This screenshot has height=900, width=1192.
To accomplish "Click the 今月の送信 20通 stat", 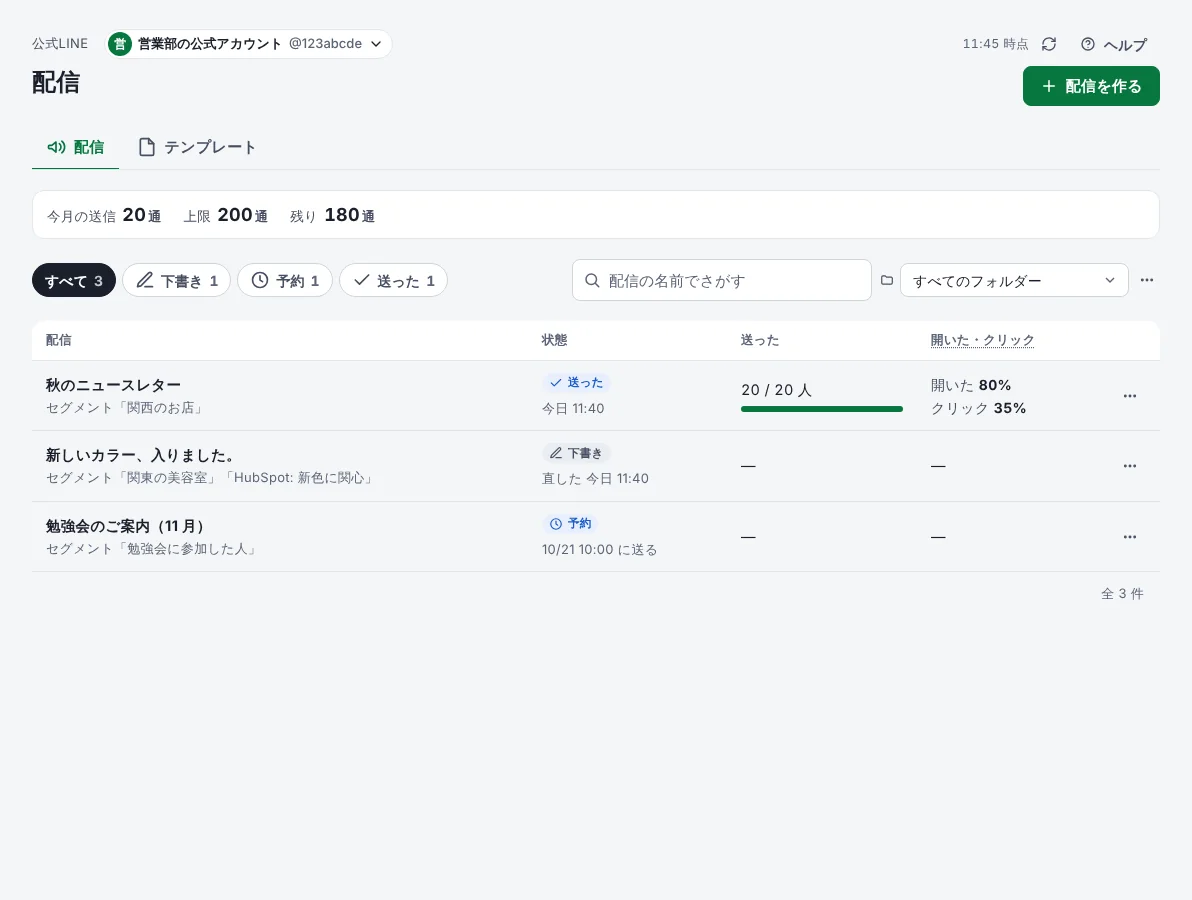I will [104, 215].
